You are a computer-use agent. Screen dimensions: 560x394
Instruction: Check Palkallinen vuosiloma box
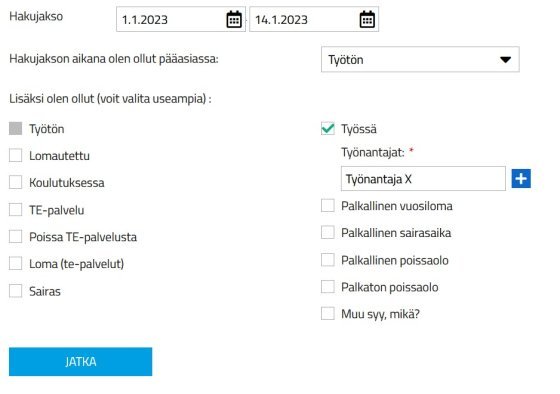pos(328,205)
